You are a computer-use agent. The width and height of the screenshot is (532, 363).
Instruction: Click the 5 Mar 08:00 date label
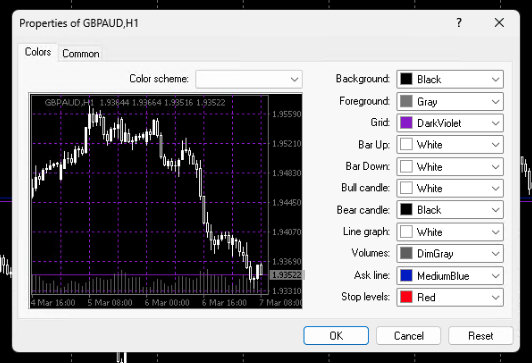click(x=110, y=303)
